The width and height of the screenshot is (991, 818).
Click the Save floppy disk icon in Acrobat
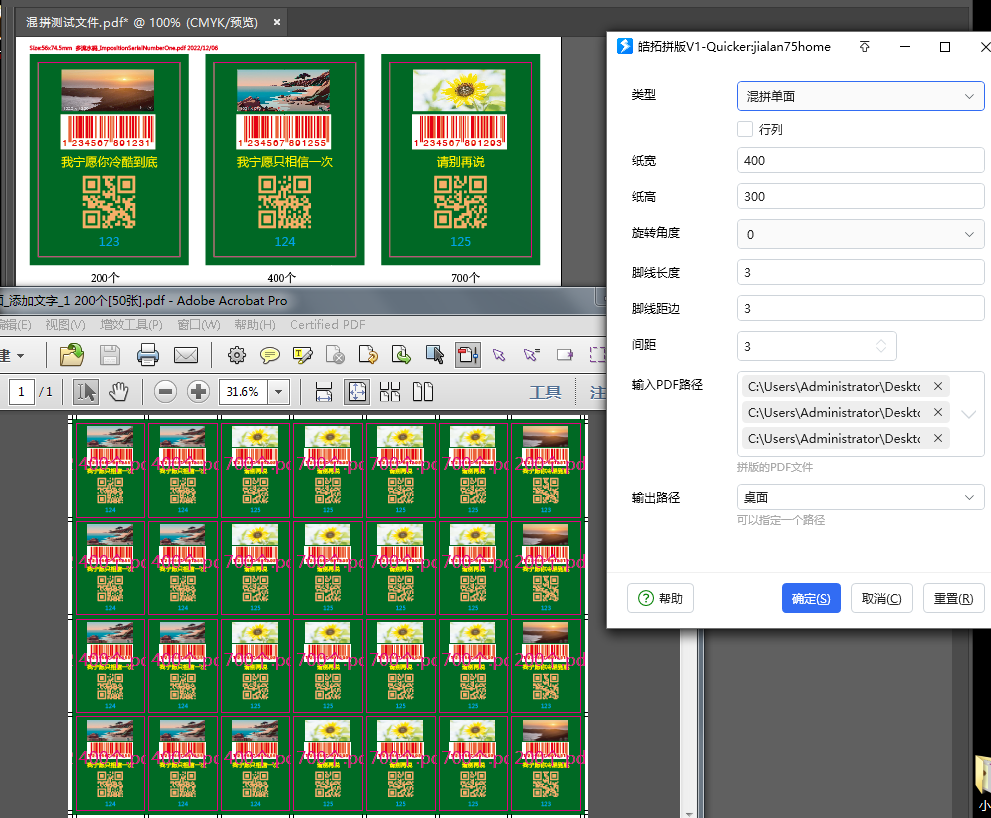(110, 355)
